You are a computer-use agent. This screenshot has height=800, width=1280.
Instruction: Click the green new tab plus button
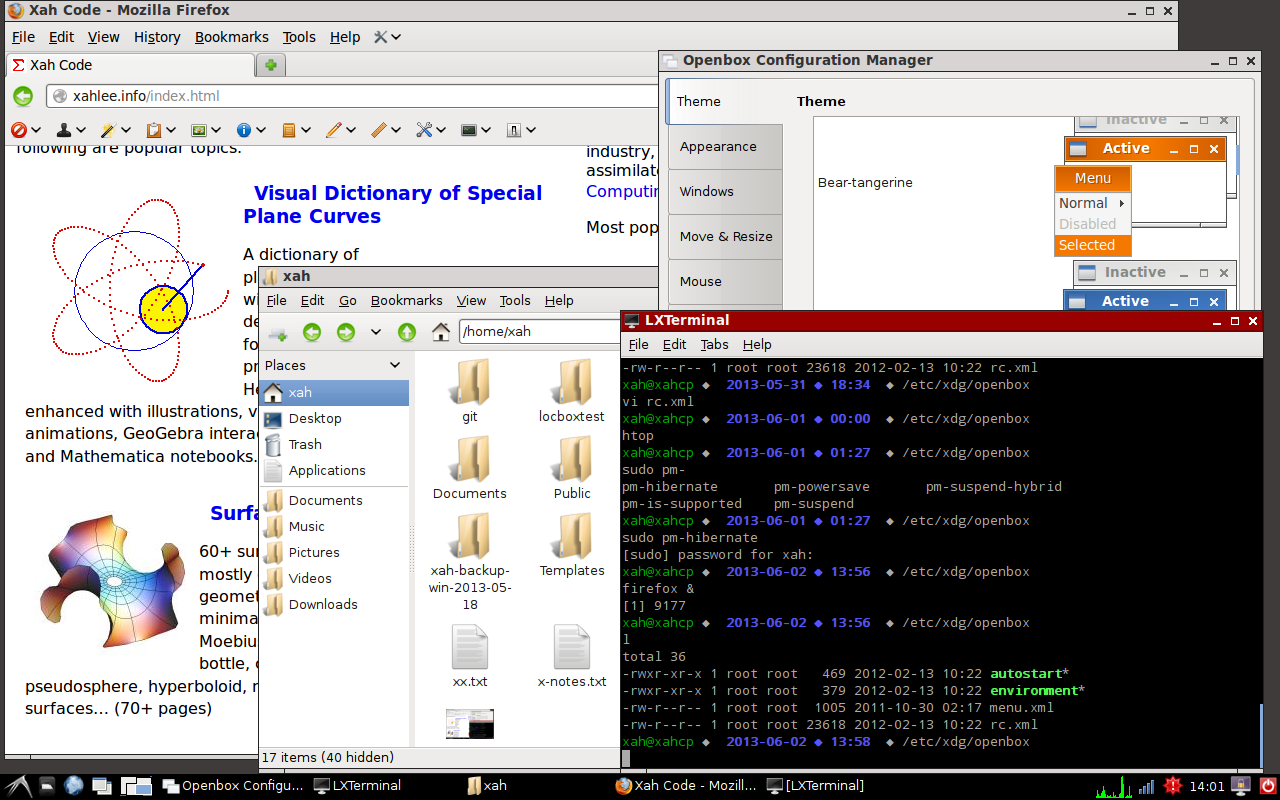270,65
